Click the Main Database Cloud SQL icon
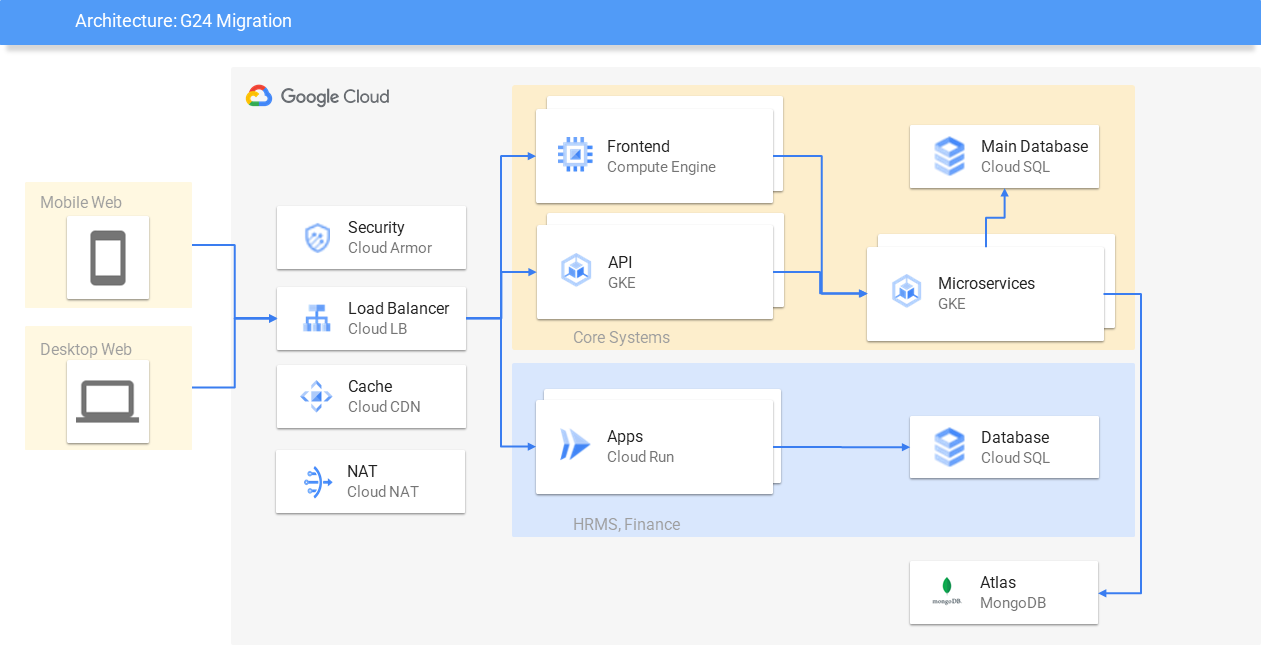1261x645 pixels. click(x=949, y=156)
